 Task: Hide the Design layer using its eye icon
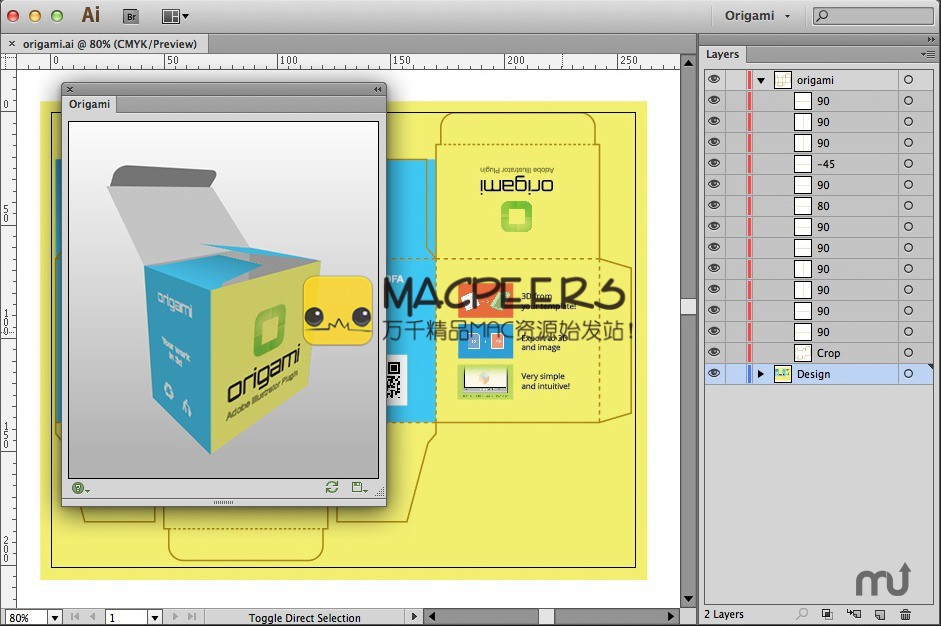714,374
